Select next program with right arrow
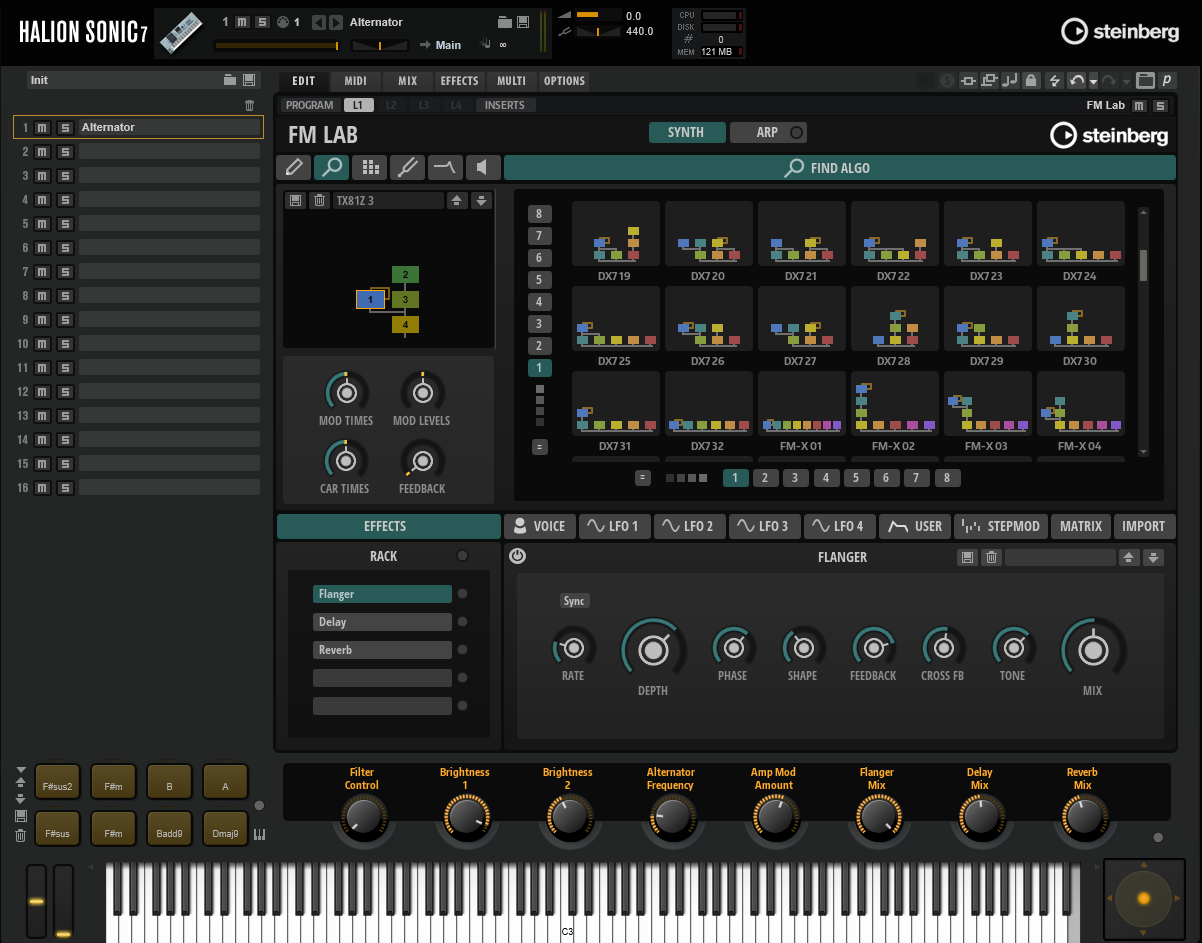Viewport: 1202px width, 943px height. pos(336,22)
